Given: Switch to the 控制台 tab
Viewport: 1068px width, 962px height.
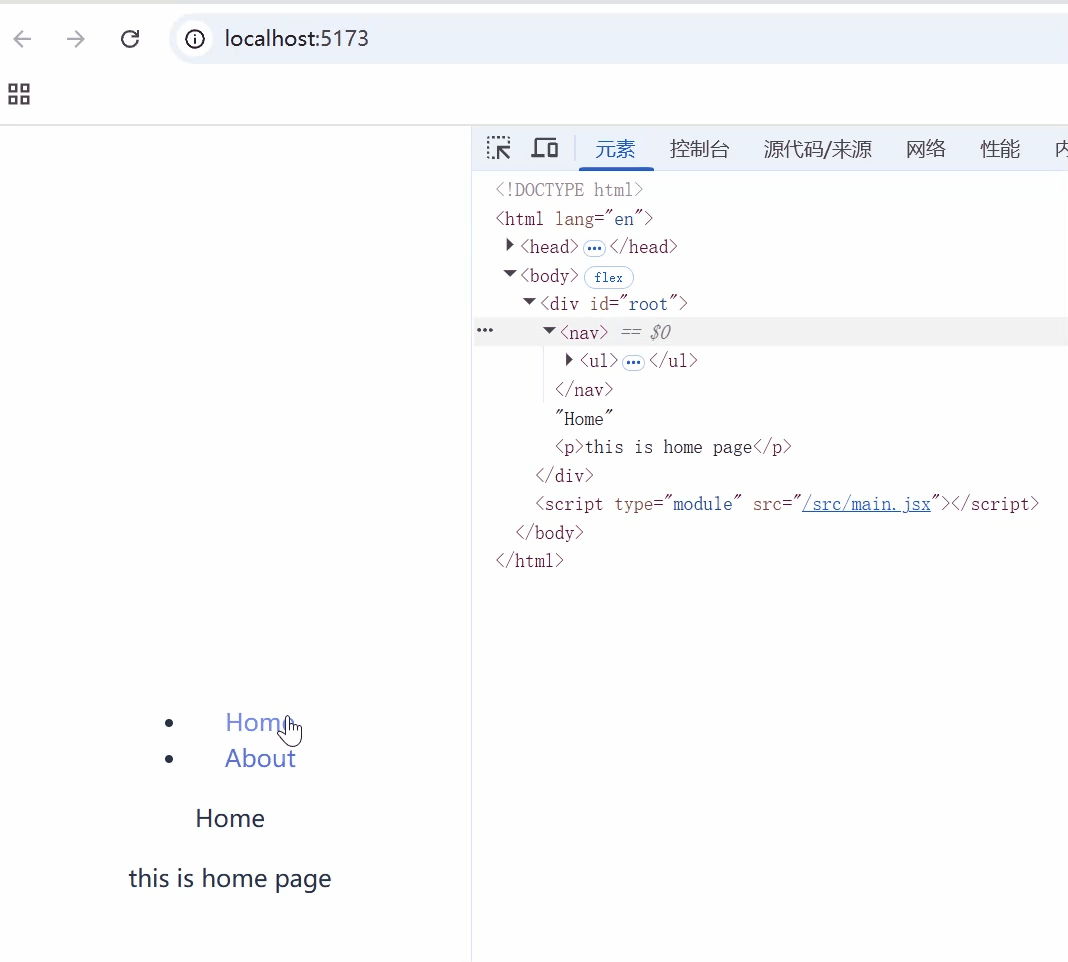Looking at the screenshot, I should click(x=700, y=149).
